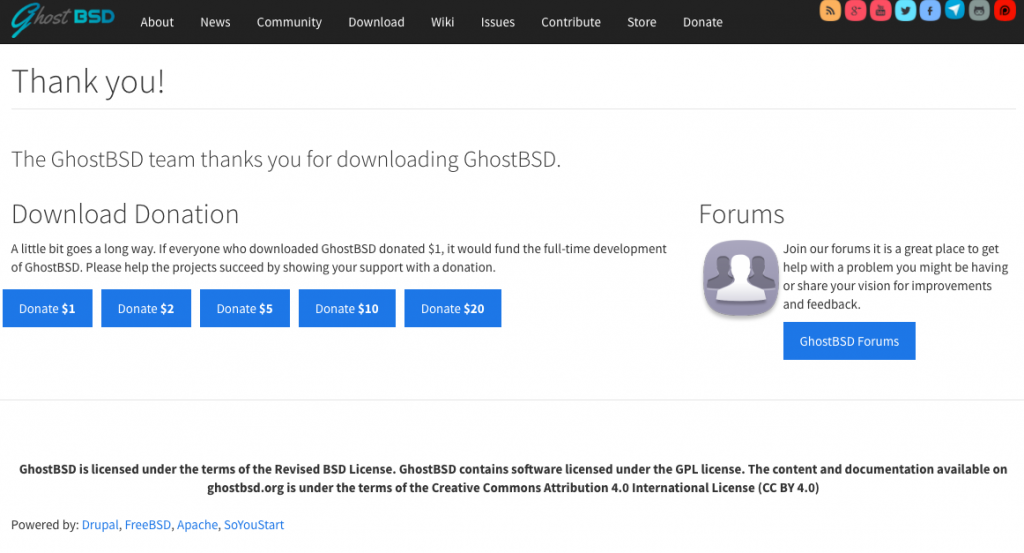Image resolution: width=1024 pixels, height=553 pixels.
Task: Open the GitHub octocat icon
Action: tap(979, 10)
